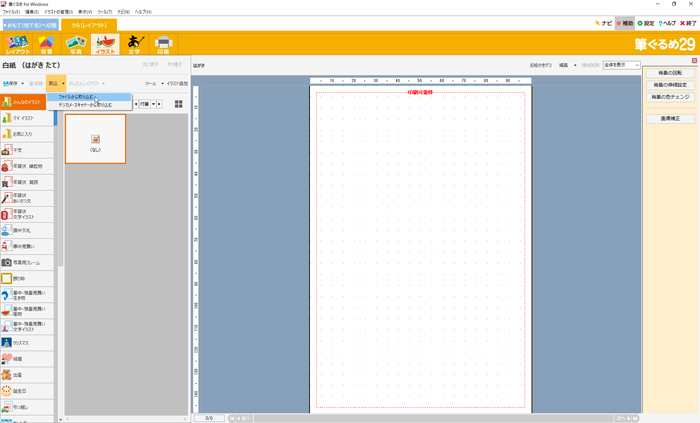Close the assist side panel
This screenshot has height=423, width=700.
point(694,61)
